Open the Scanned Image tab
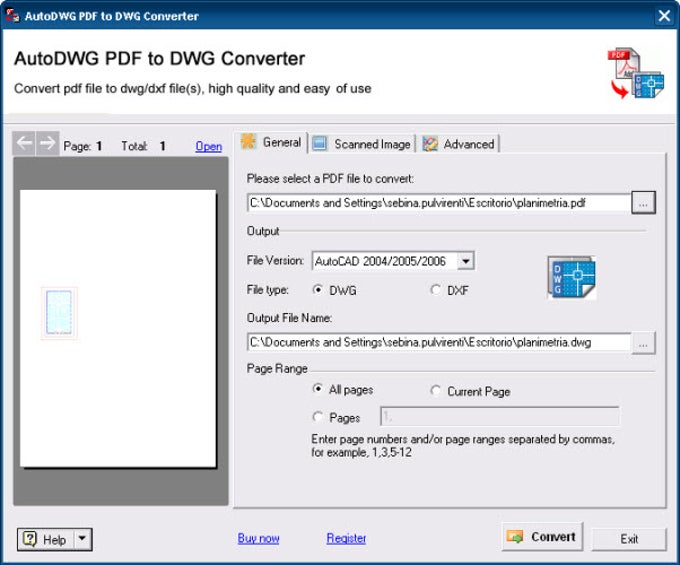 pyautogui.click(x=363, y=144)
